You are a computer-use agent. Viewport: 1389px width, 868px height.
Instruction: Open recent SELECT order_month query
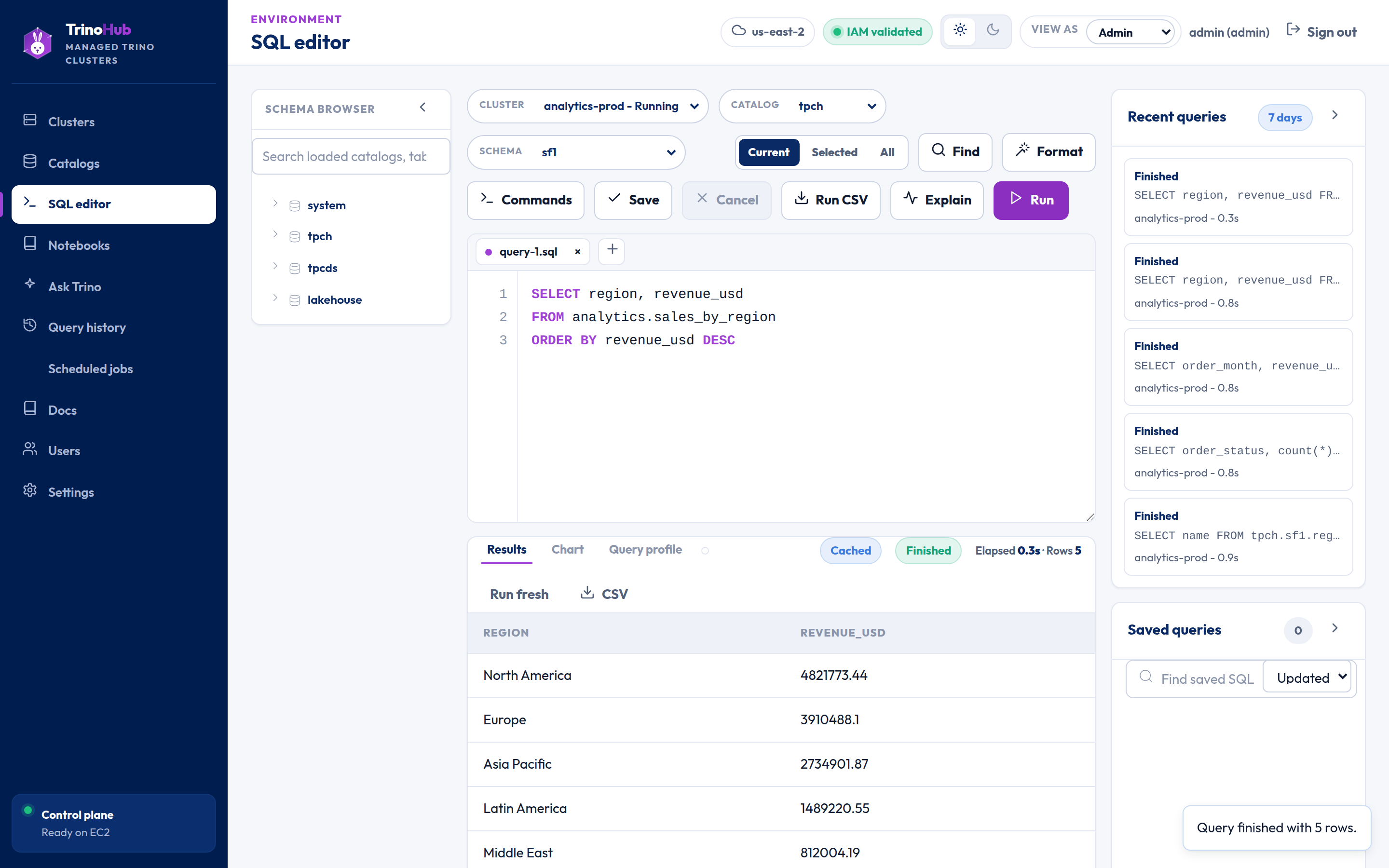tap(1238, 367)
